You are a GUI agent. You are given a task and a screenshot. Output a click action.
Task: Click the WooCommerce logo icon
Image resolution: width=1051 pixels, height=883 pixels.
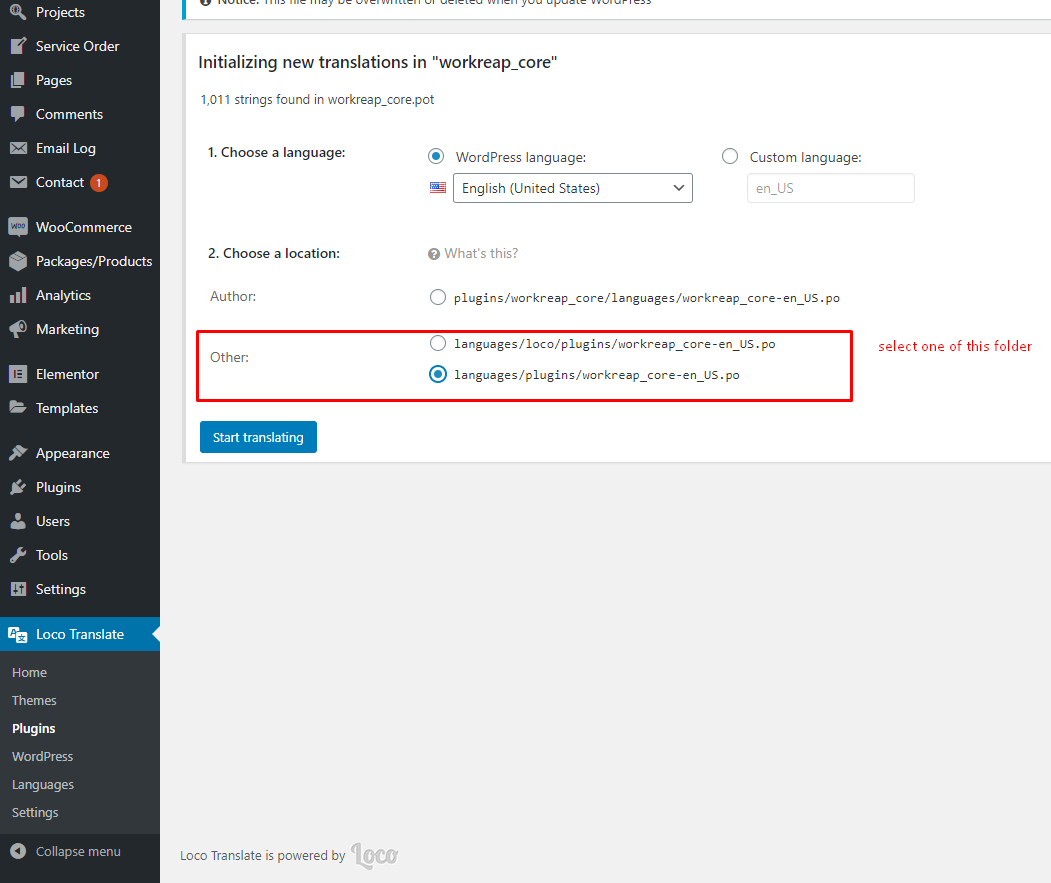tap(18, 227)
